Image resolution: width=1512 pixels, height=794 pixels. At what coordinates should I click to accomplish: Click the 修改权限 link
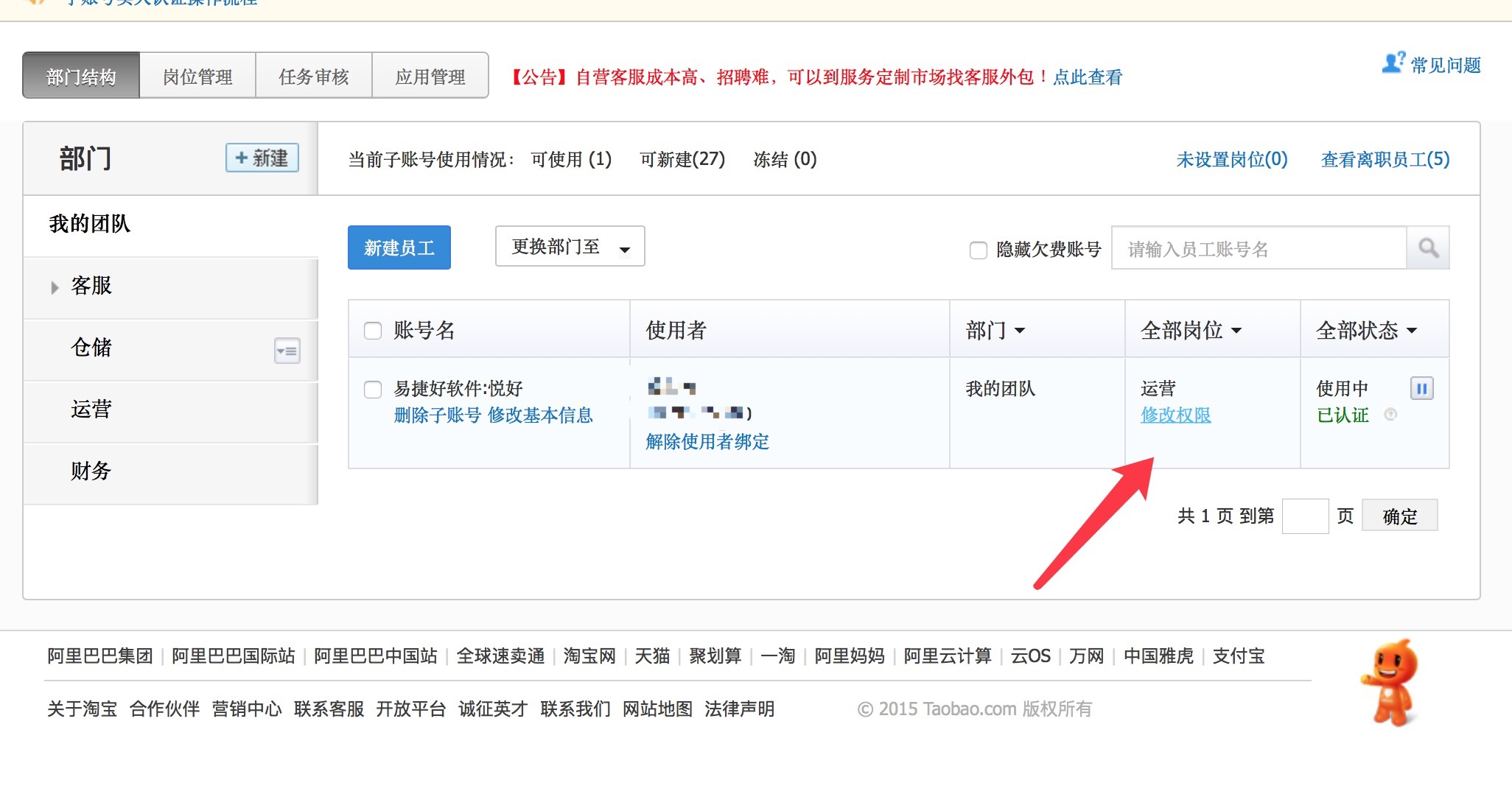(x=1175, y=415)
